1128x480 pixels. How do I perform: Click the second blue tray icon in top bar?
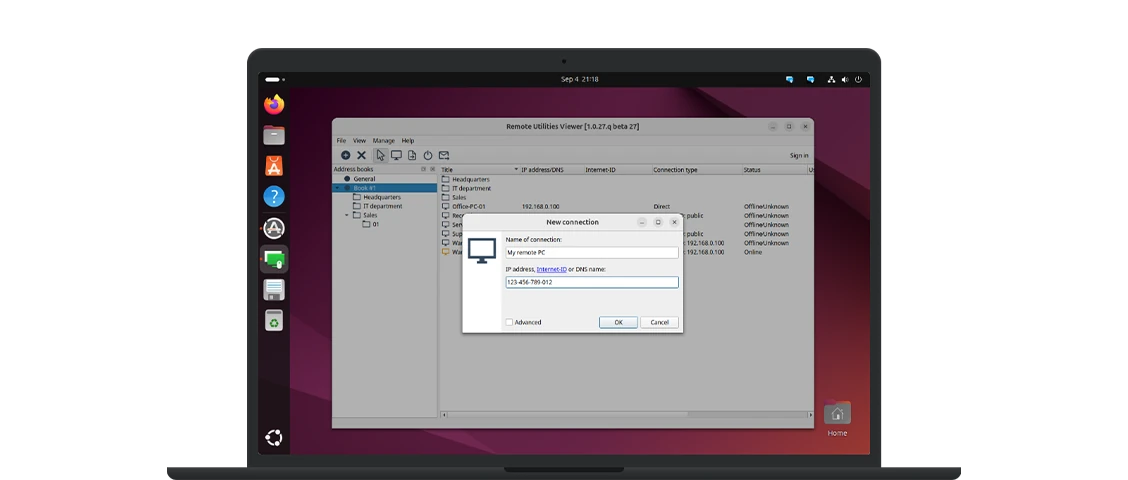(x=810, y=80)
